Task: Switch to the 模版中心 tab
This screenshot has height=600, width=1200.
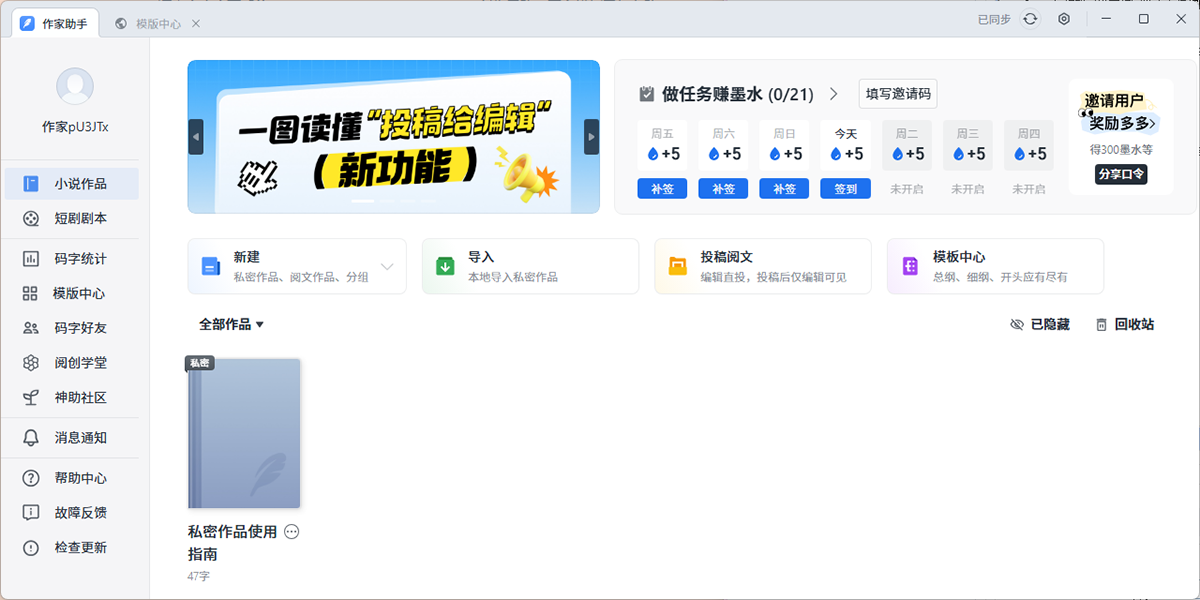Action: coord(157,23)
